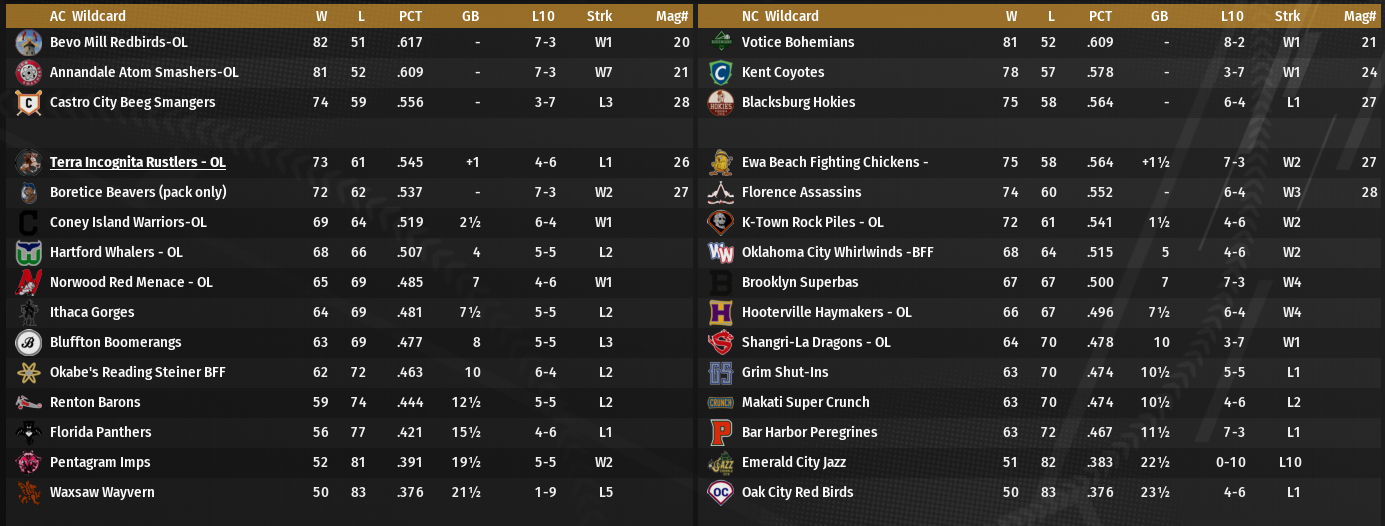Open the Terra Incognita Rustlers team page
This screenshot has height=526, width=1385.
pyautogui.click(x=138, y=162)
